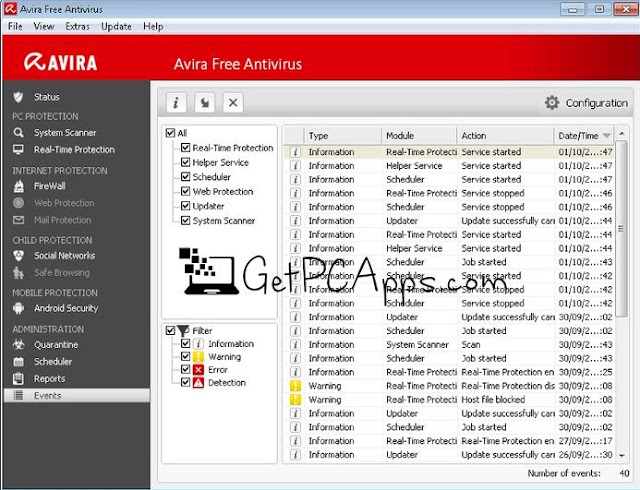640x490 pixels.
Task: Click the Safe Browsing icon
Action: [18, 272]
